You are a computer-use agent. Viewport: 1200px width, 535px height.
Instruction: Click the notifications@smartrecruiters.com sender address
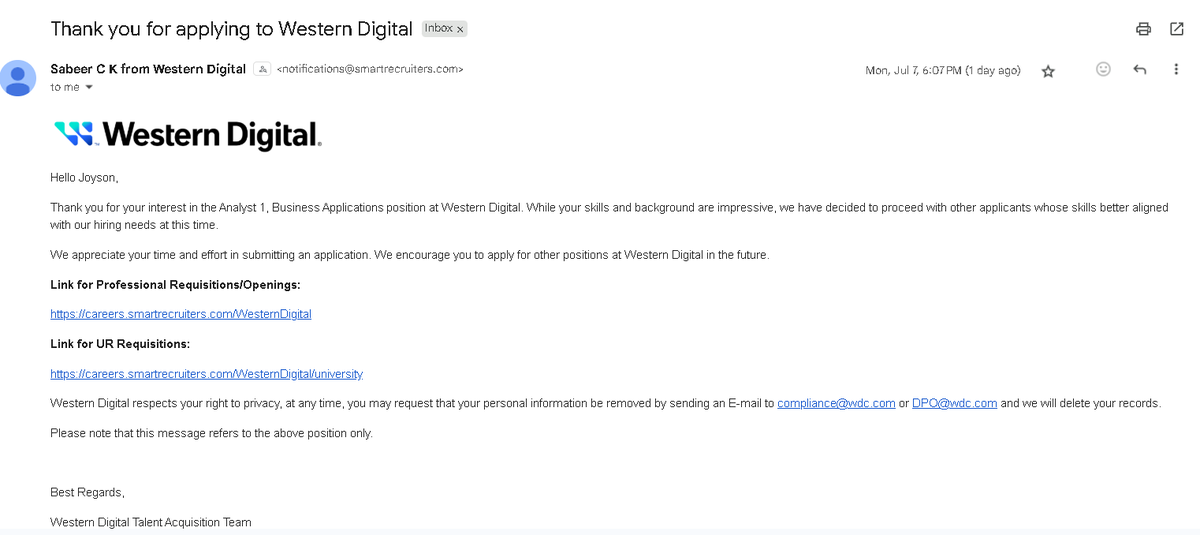(x=370, y=69)
